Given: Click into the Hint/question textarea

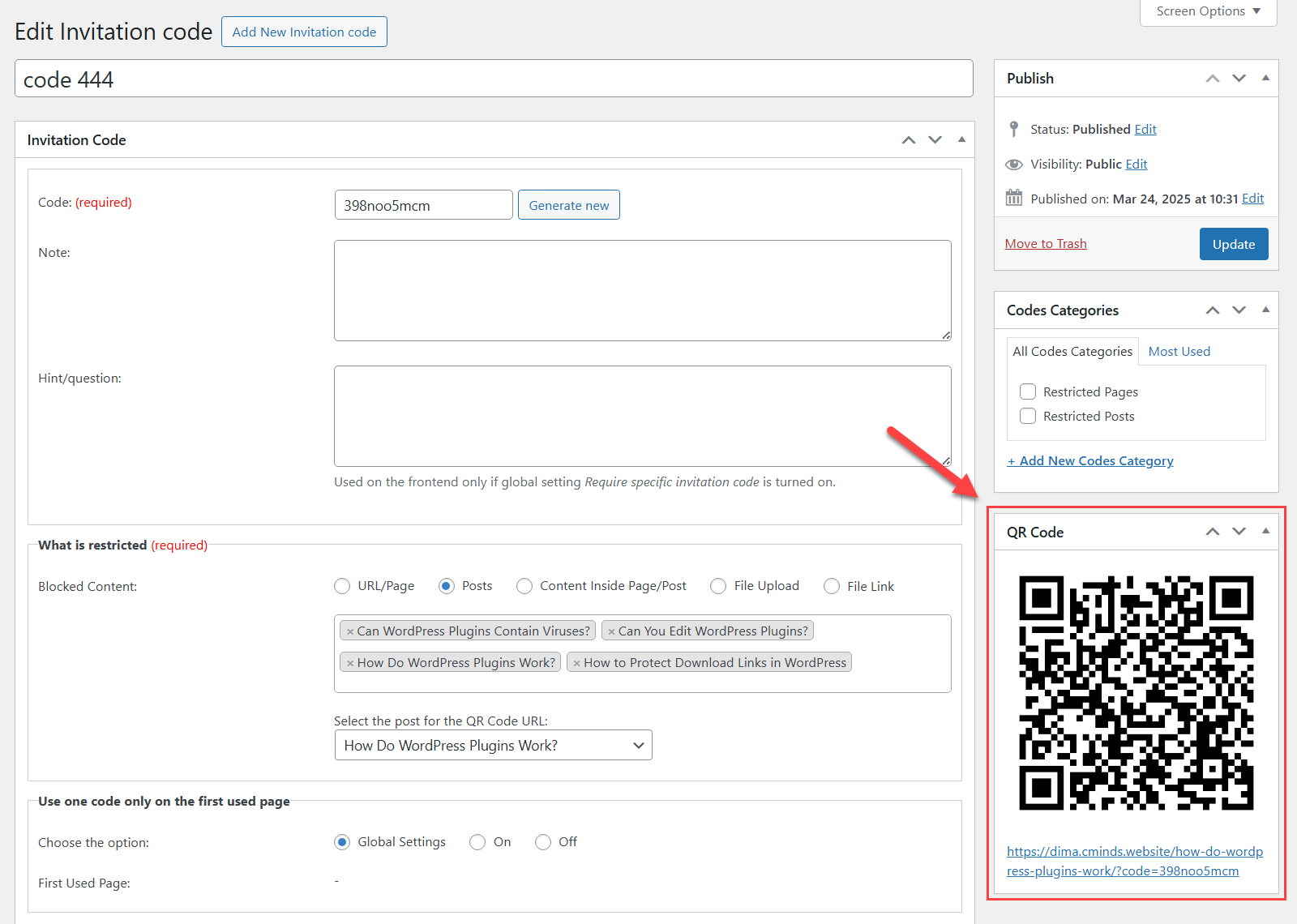Looking at the screenshot, I should 642,416.
